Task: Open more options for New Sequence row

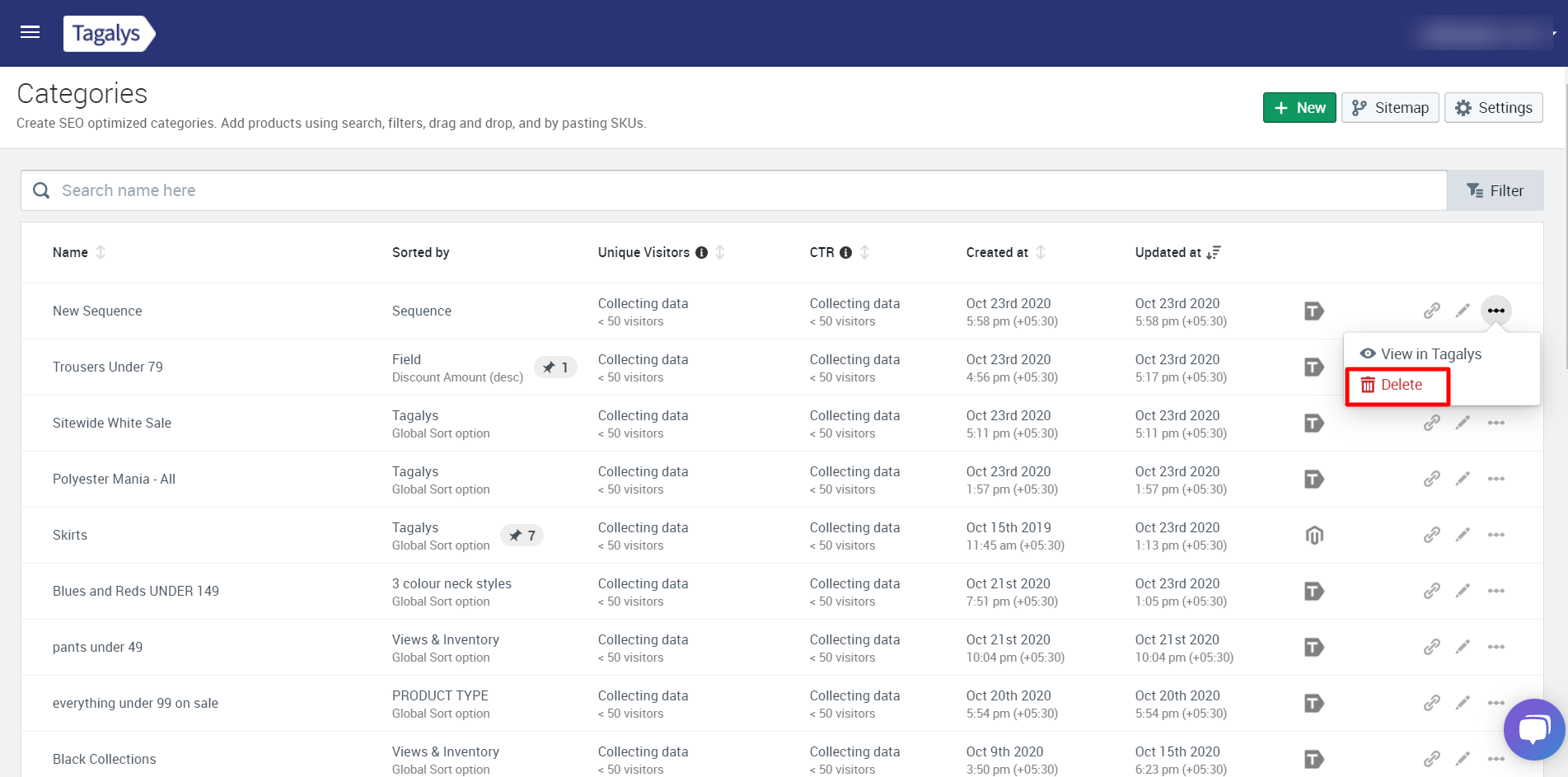Action: coord(1496,311)
